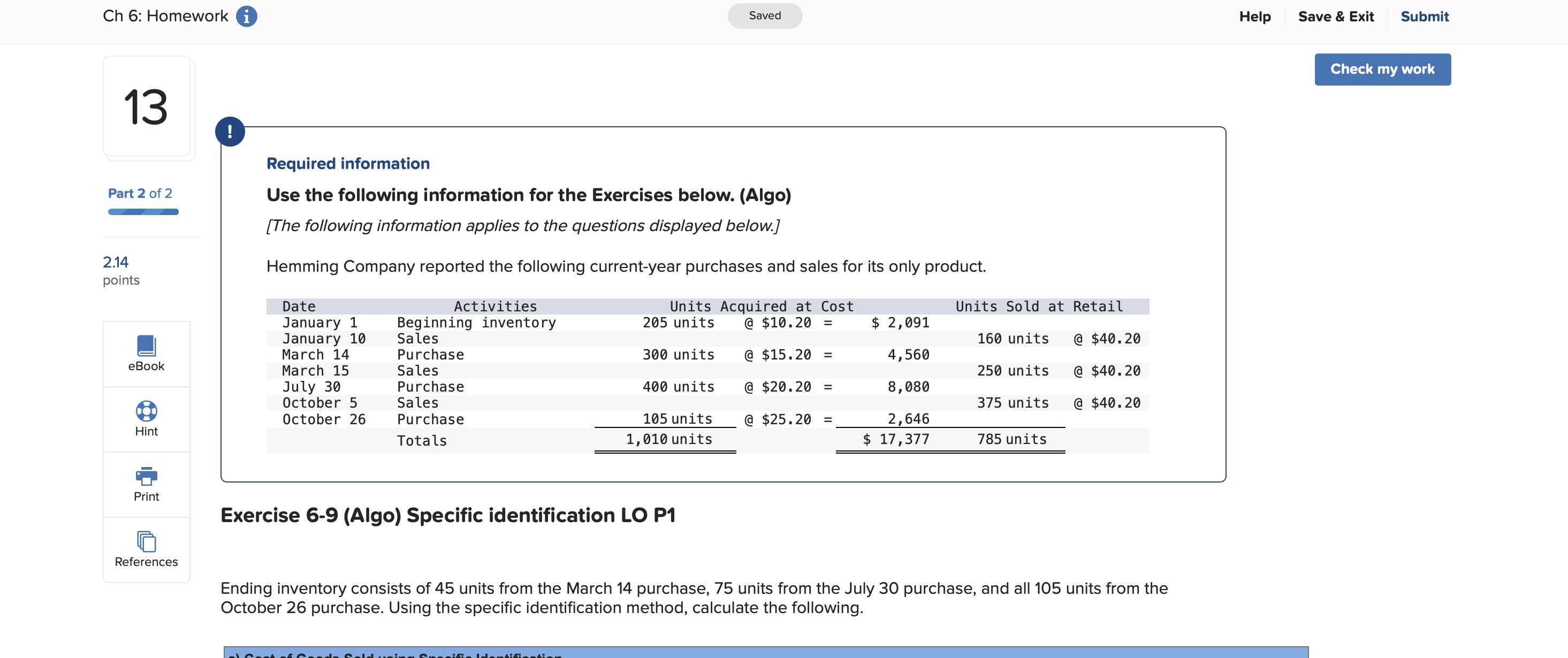Viewport: 1568px width, 658px height.
Task: Click the eBook text label
Action: tap(146, 366)
